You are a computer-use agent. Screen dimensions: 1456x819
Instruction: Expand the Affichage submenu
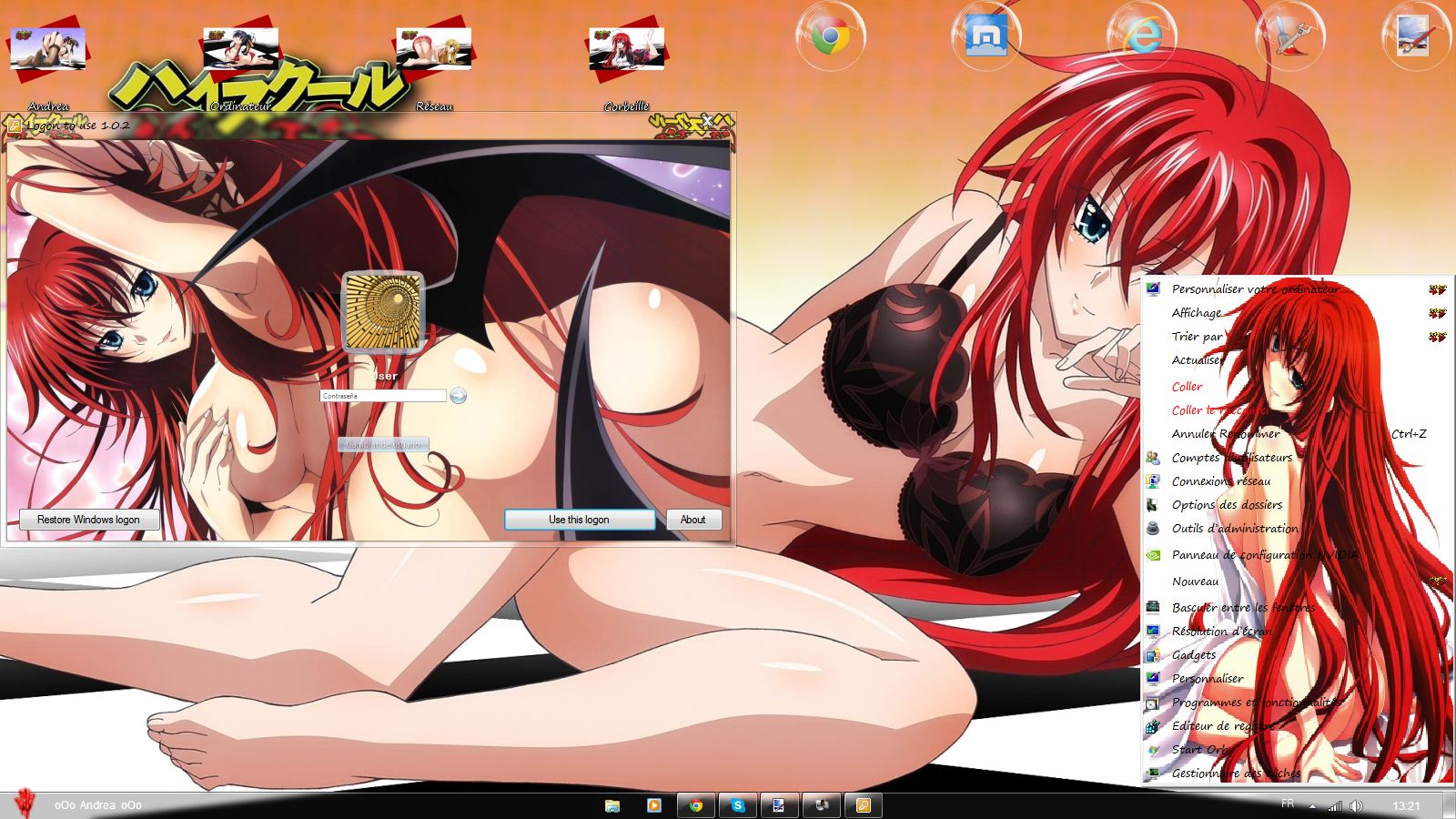pyautogui.click(x=1297, y=313)
